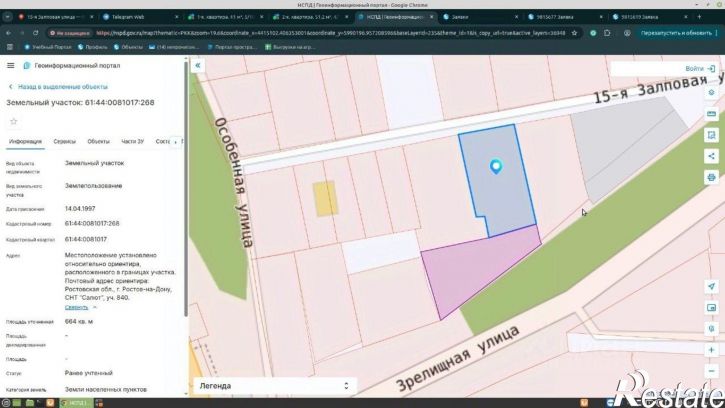This screenshot has width=725, height=408.
Task: Switch to the Части ЗУ tab
Action: tap(133, 142)
